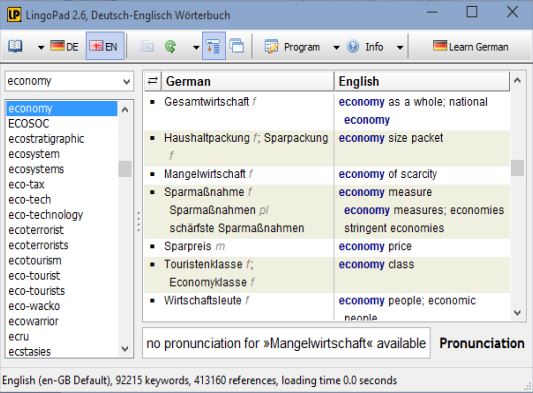
Task: Click the English column header
Action: 422,82
